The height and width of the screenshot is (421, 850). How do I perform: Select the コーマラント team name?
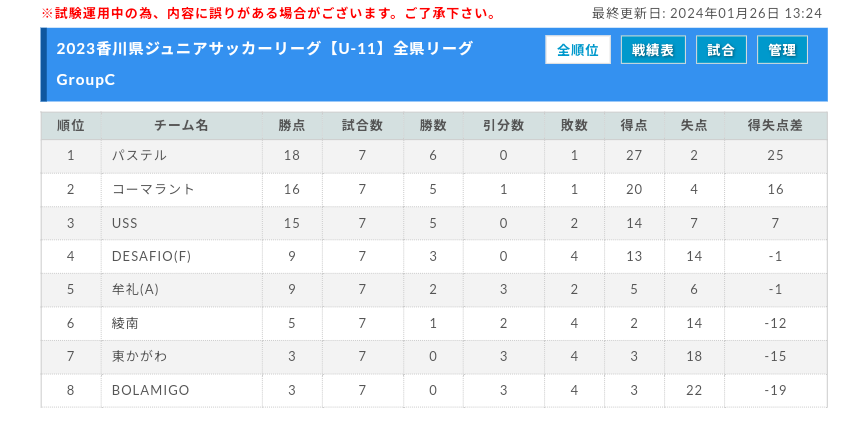pos(153,189)
